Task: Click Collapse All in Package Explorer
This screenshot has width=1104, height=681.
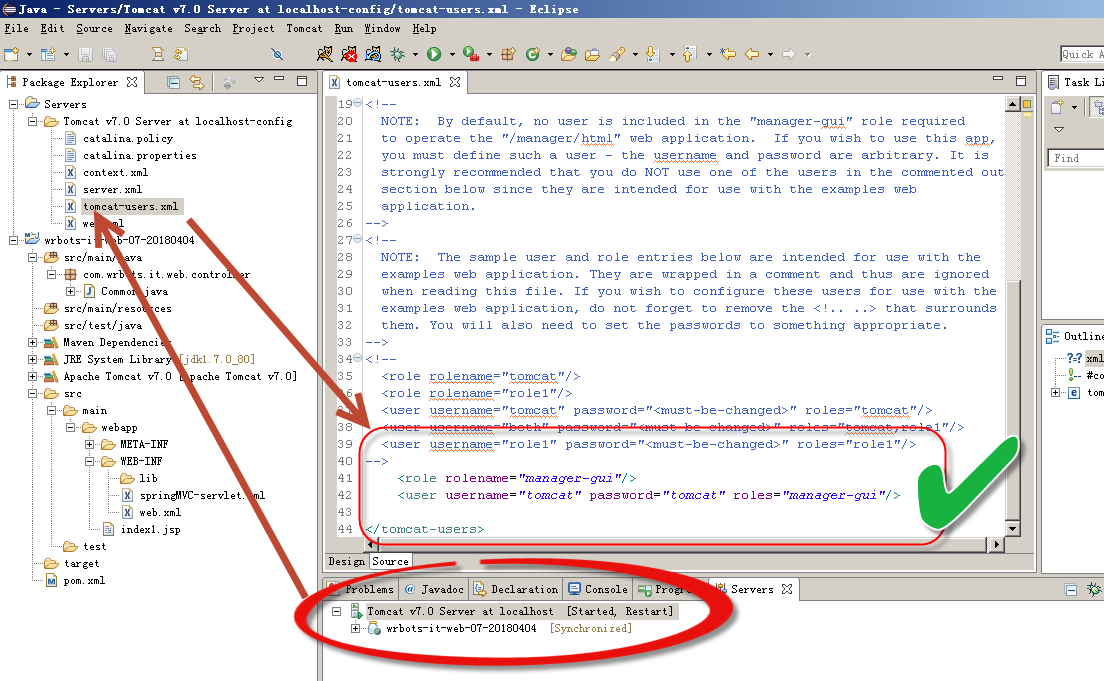Action: tap(173, 82)
